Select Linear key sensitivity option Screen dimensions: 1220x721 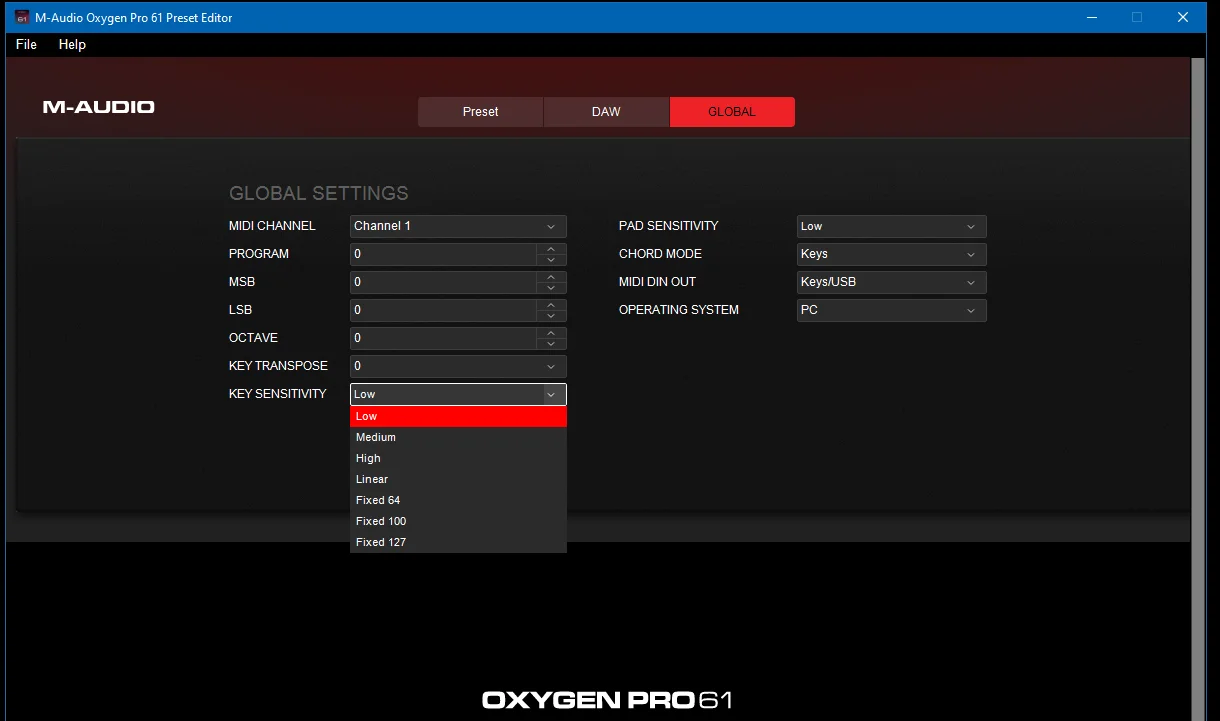coord(458,479)
